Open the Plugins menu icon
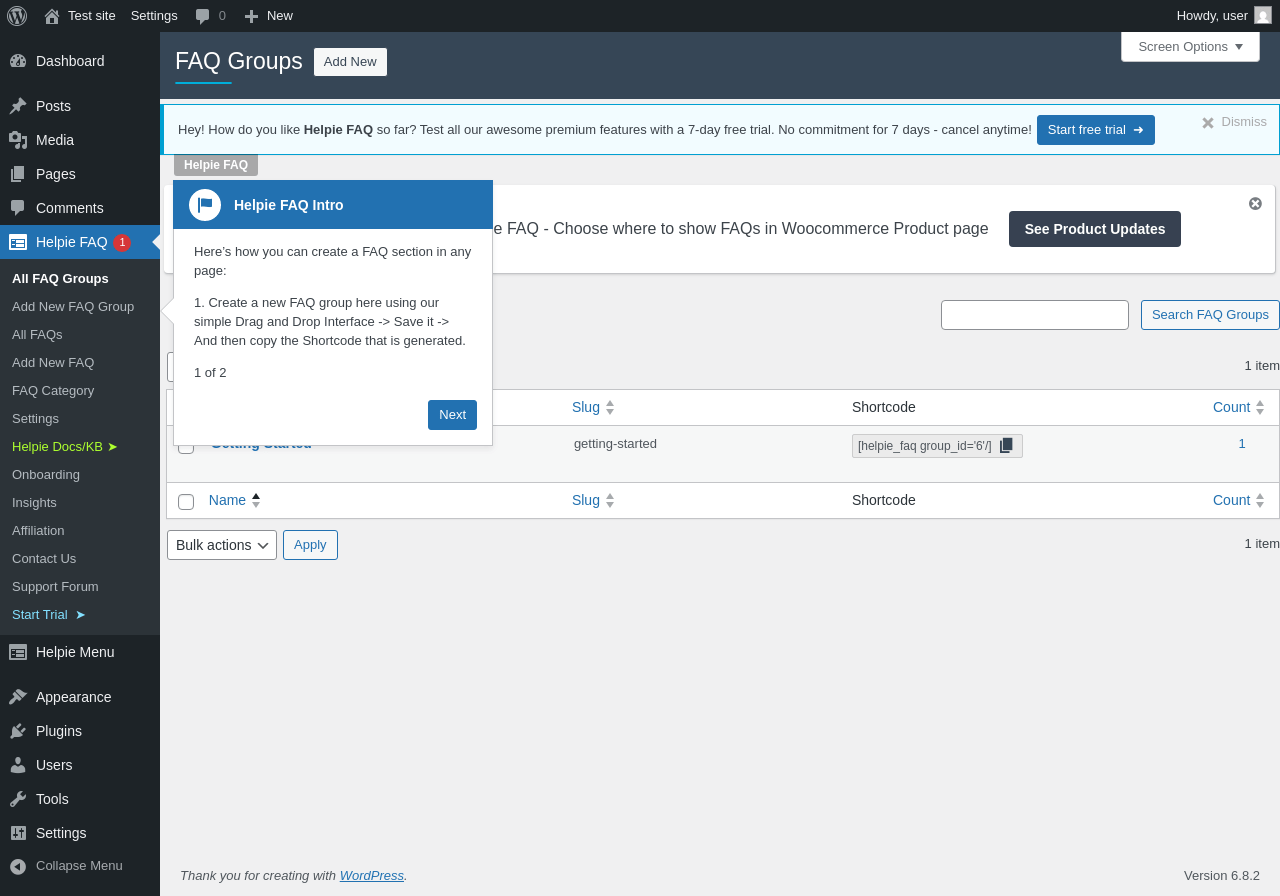 click(18, 731)
